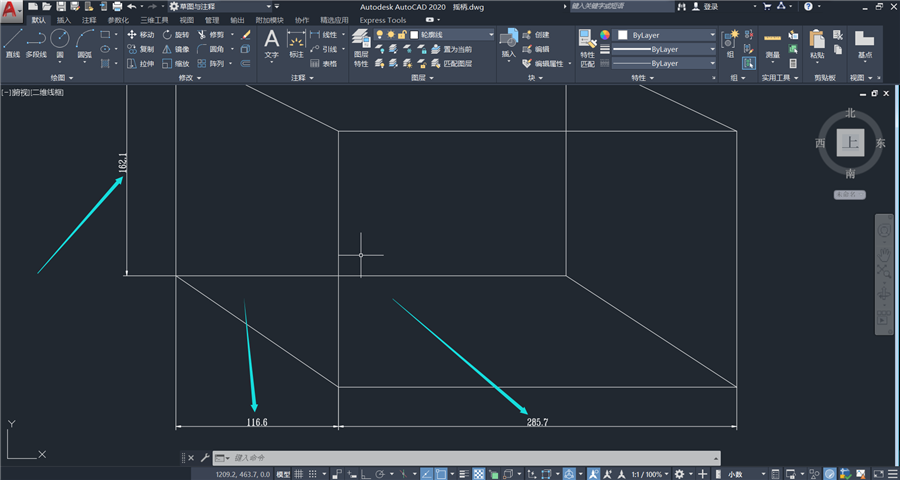
Task: Switch to the 插入 ribbon tab
Action: [x=64, y=20]
